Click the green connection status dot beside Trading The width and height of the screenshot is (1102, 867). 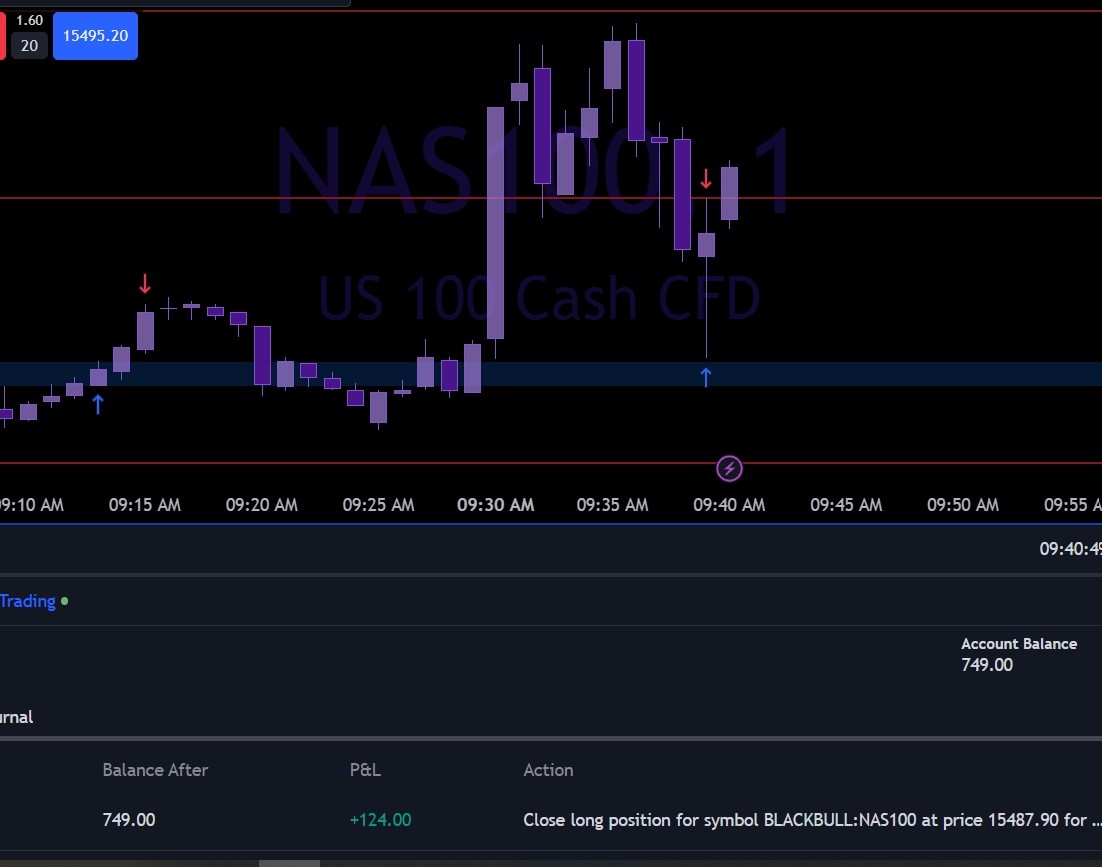tap(65, 601)
